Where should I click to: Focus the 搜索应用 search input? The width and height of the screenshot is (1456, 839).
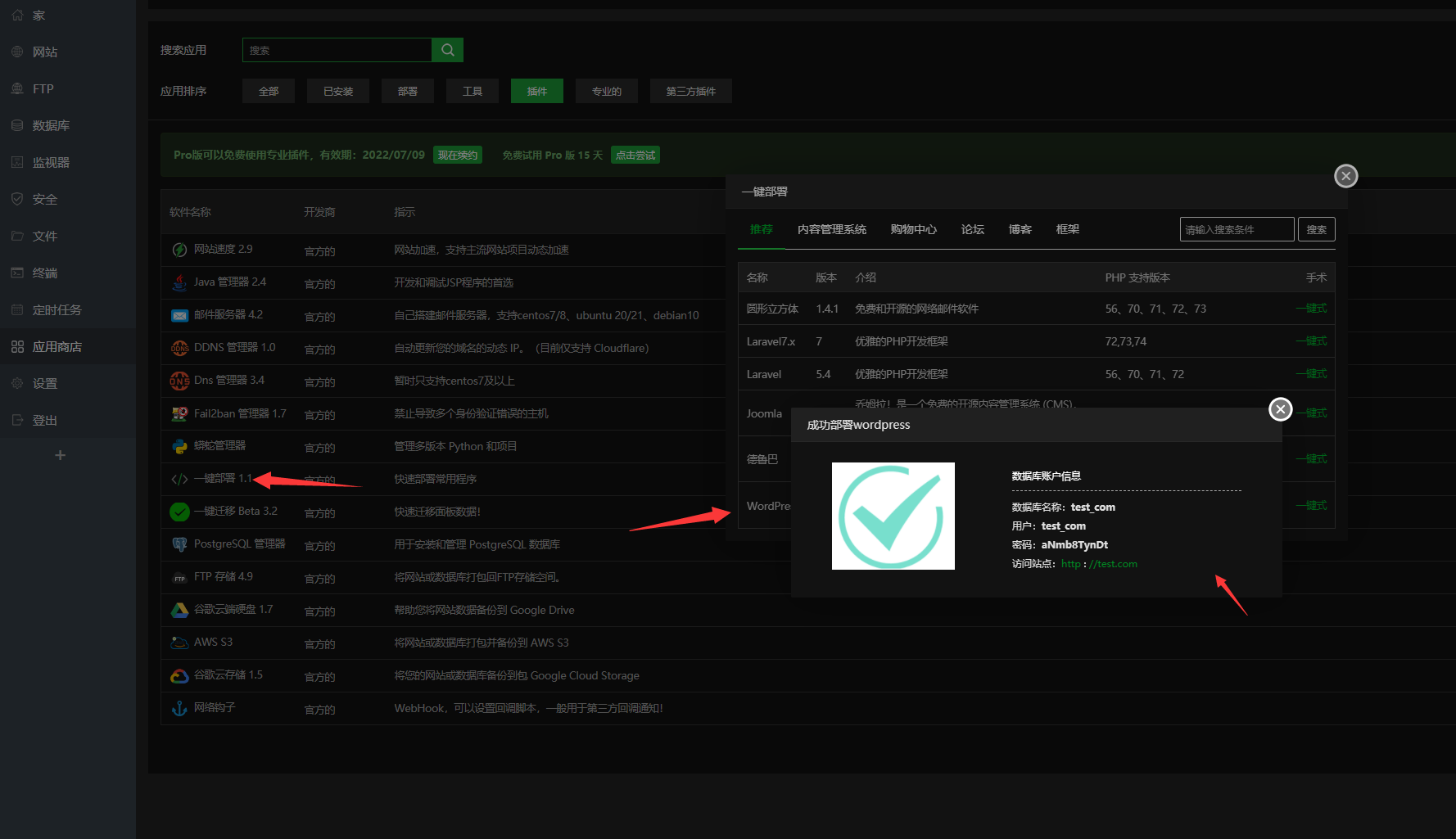[337, 50]
